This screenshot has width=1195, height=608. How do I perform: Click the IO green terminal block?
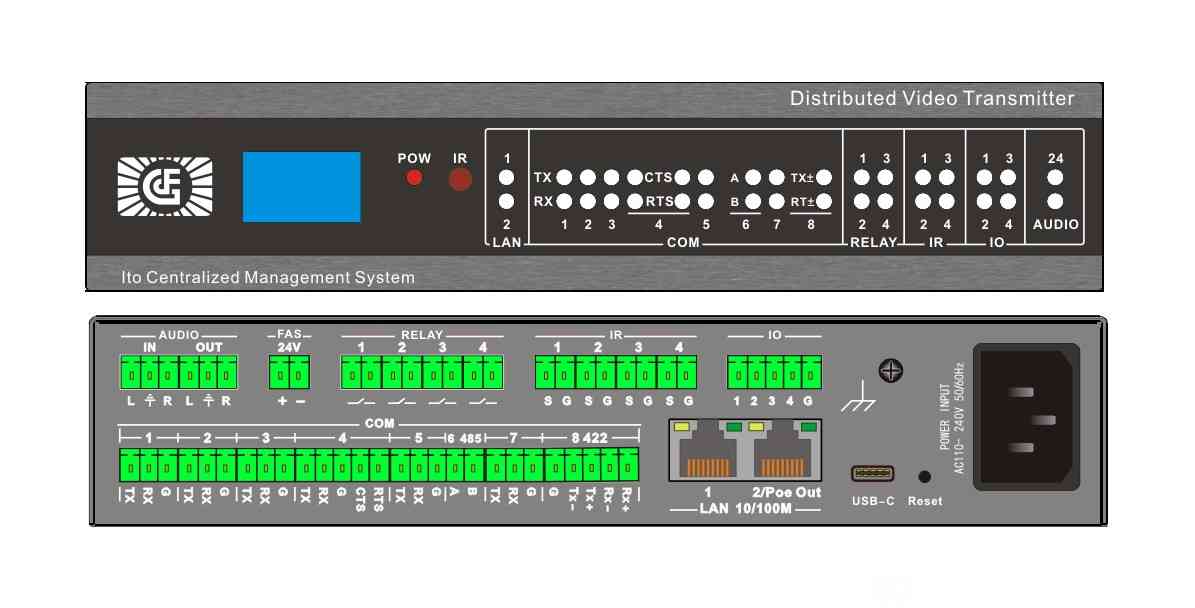tap(774, 375)
